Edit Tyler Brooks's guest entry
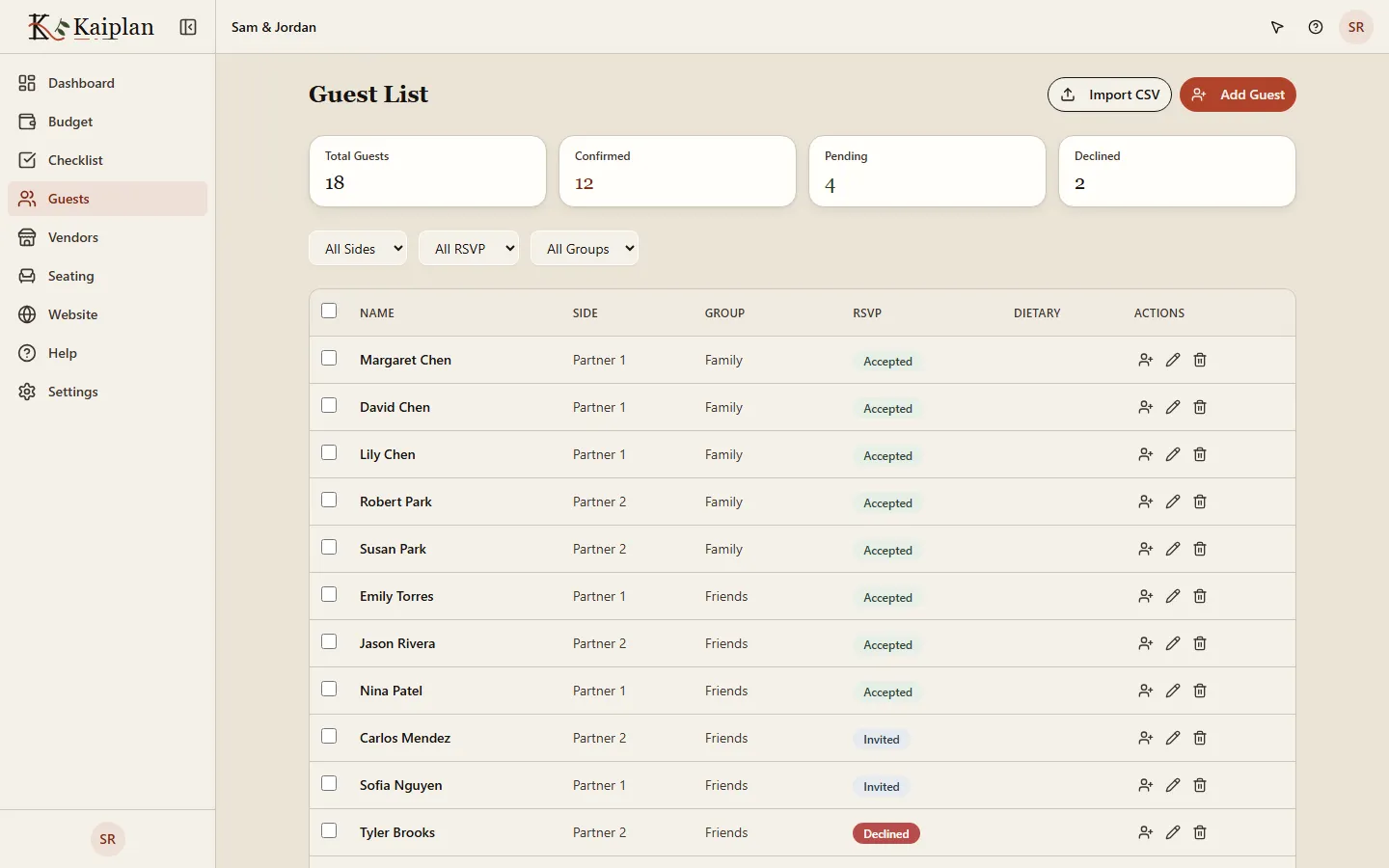This screenshot has height=868, width=1389. pos(1173,832)
